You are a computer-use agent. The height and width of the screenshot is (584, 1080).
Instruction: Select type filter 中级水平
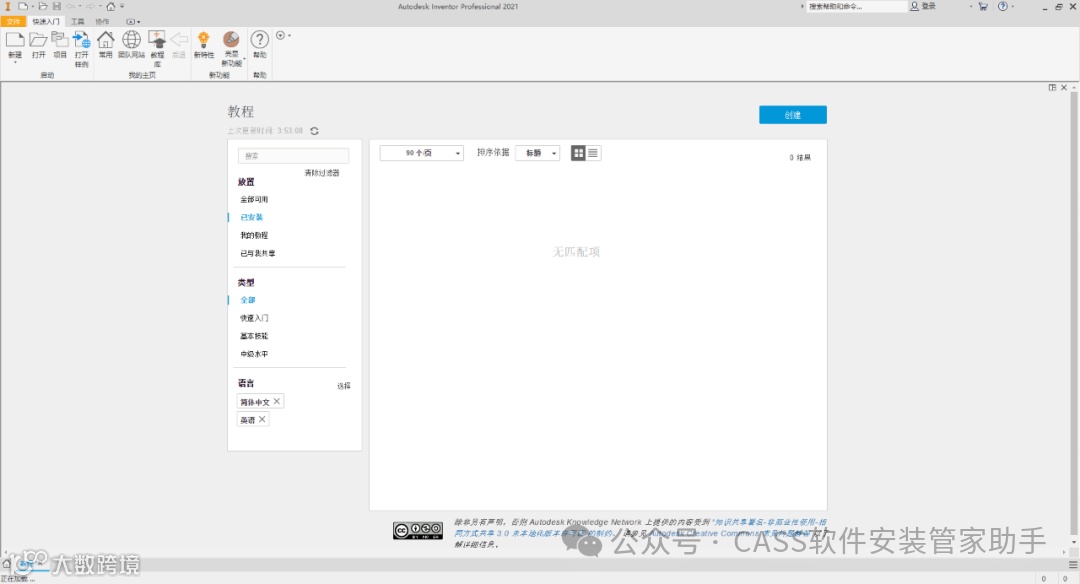254,353
